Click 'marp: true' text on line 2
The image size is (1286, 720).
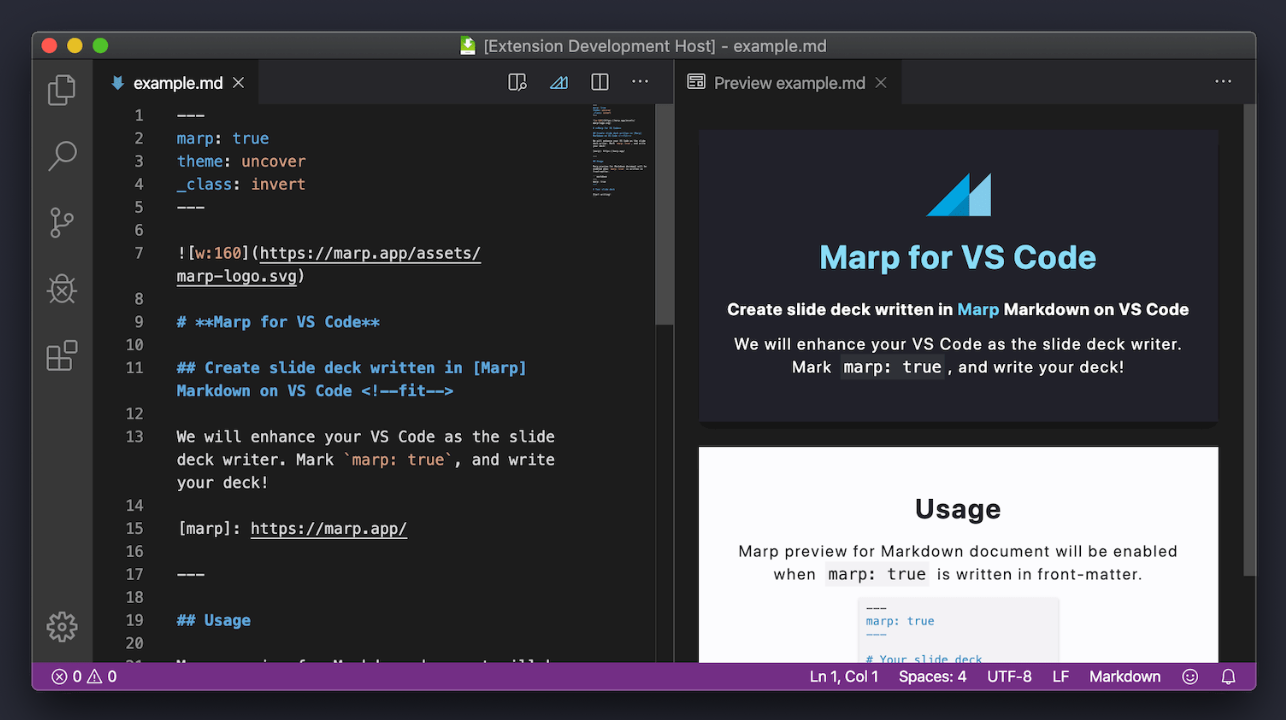point(223,138)
